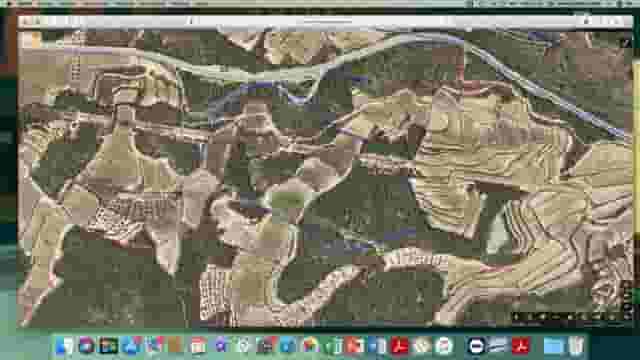
Task: Open the second Acrobat icon near Trash
Action: coord(521,346)
